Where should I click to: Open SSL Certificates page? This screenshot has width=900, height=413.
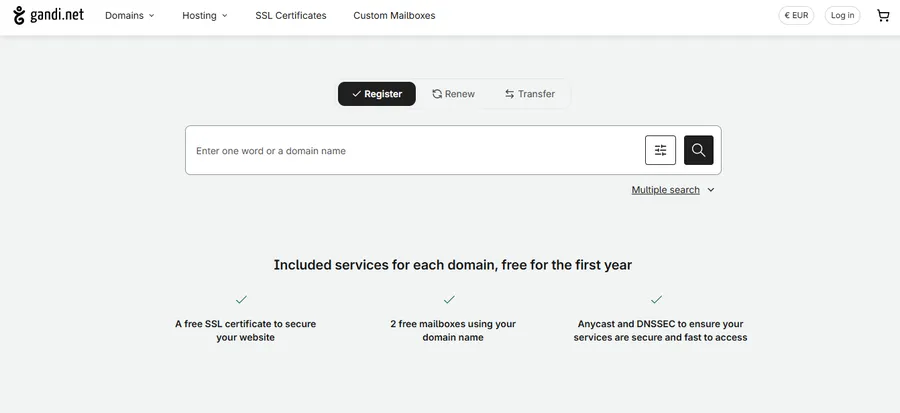[291, 15]
